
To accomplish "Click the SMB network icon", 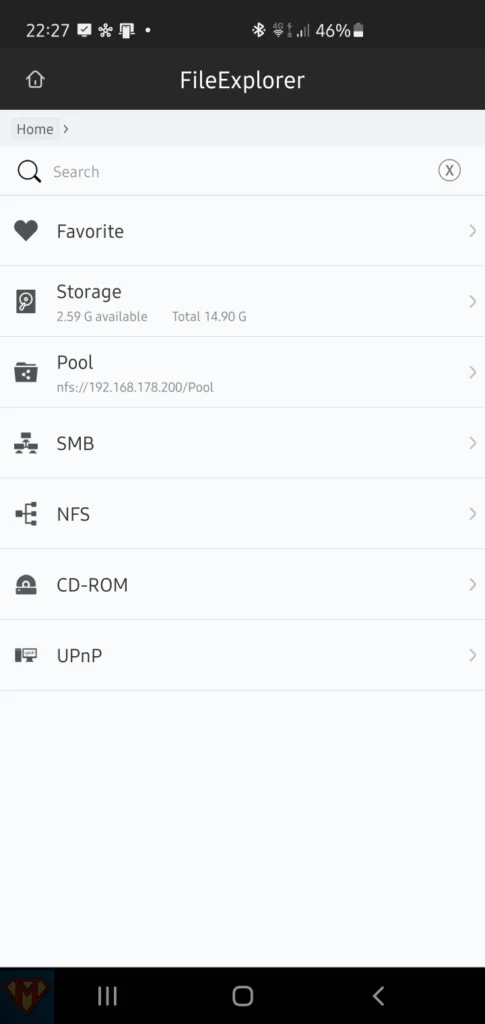I will coord(26,443).
